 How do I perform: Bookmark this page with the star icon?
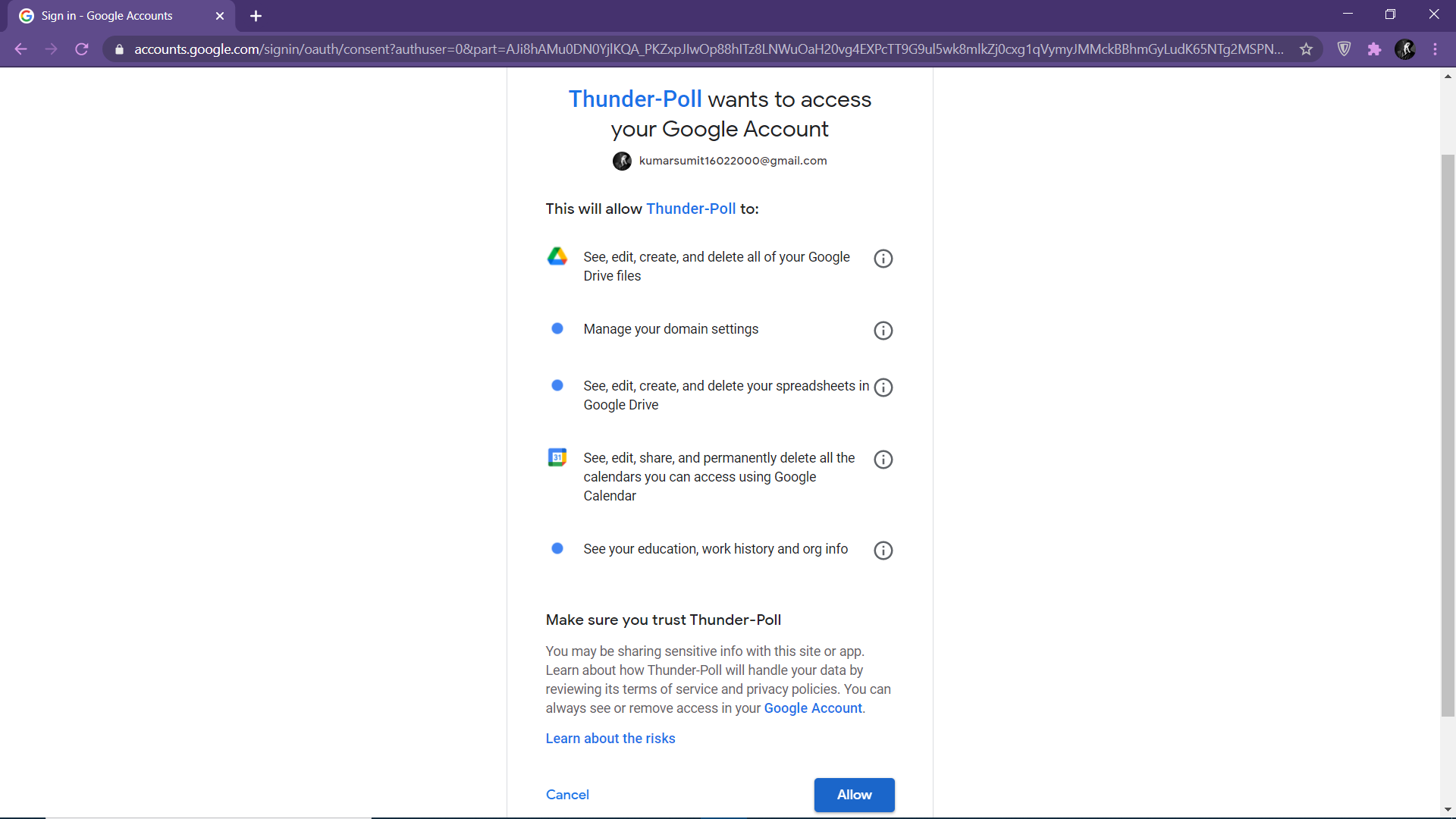click(1306, 49)
